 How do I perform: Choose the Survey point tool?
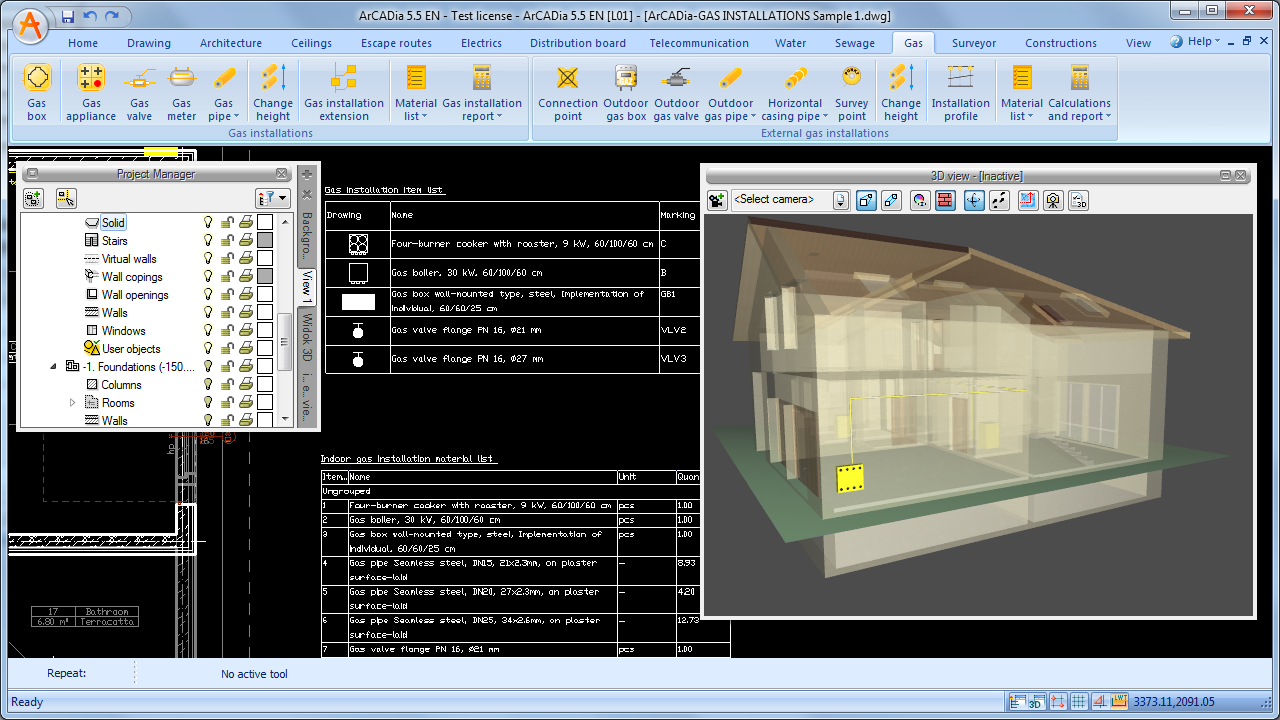click(x=851, y=91)
